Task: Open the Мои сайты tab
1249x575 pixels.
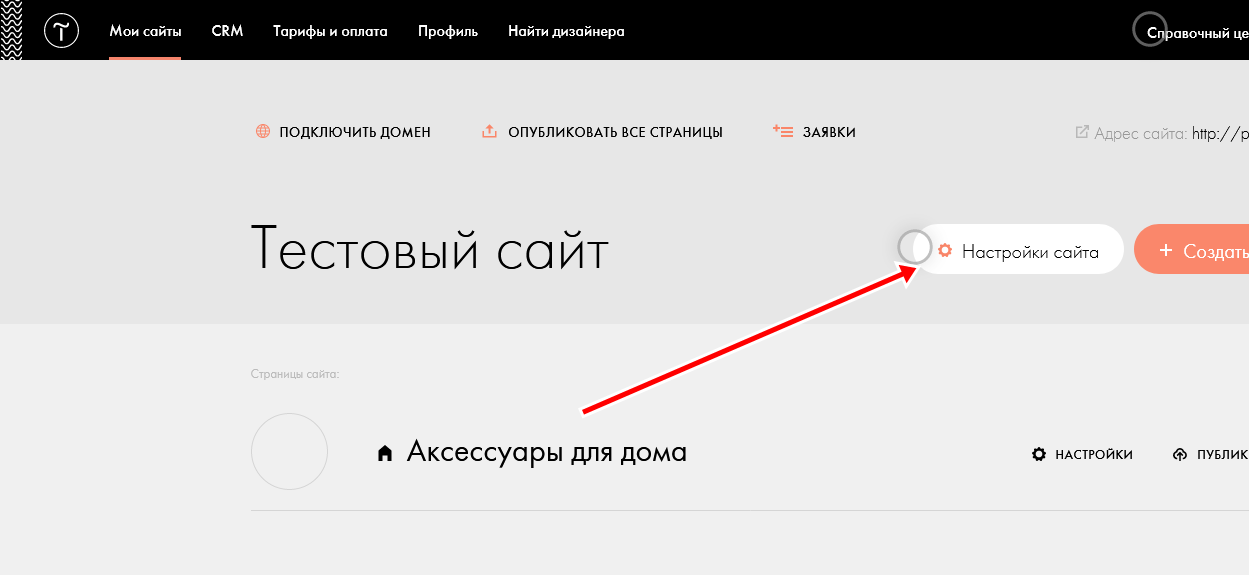Action: coord(145,31)
